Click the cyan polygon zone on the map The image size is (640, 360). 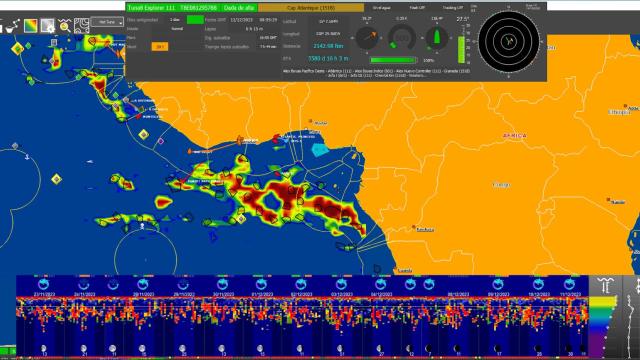(x=320, y=149)
